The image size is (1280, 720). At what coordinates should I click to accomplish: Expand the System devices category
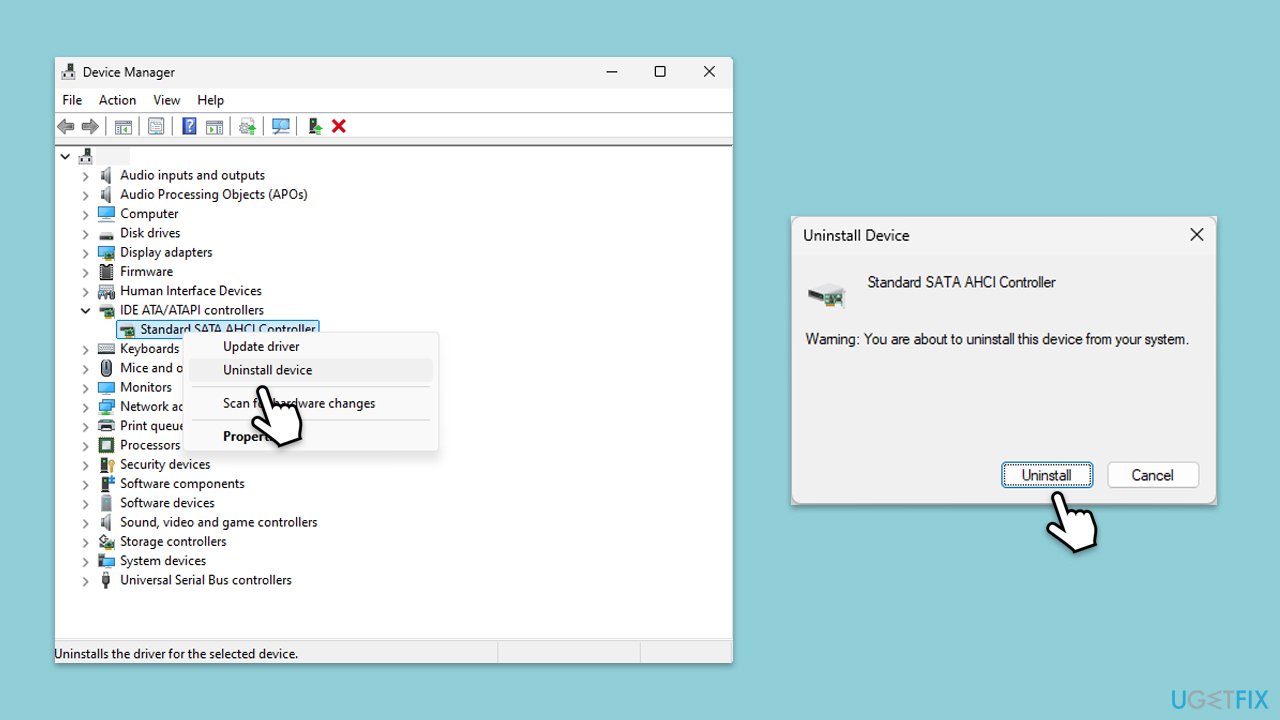point(86,561)
